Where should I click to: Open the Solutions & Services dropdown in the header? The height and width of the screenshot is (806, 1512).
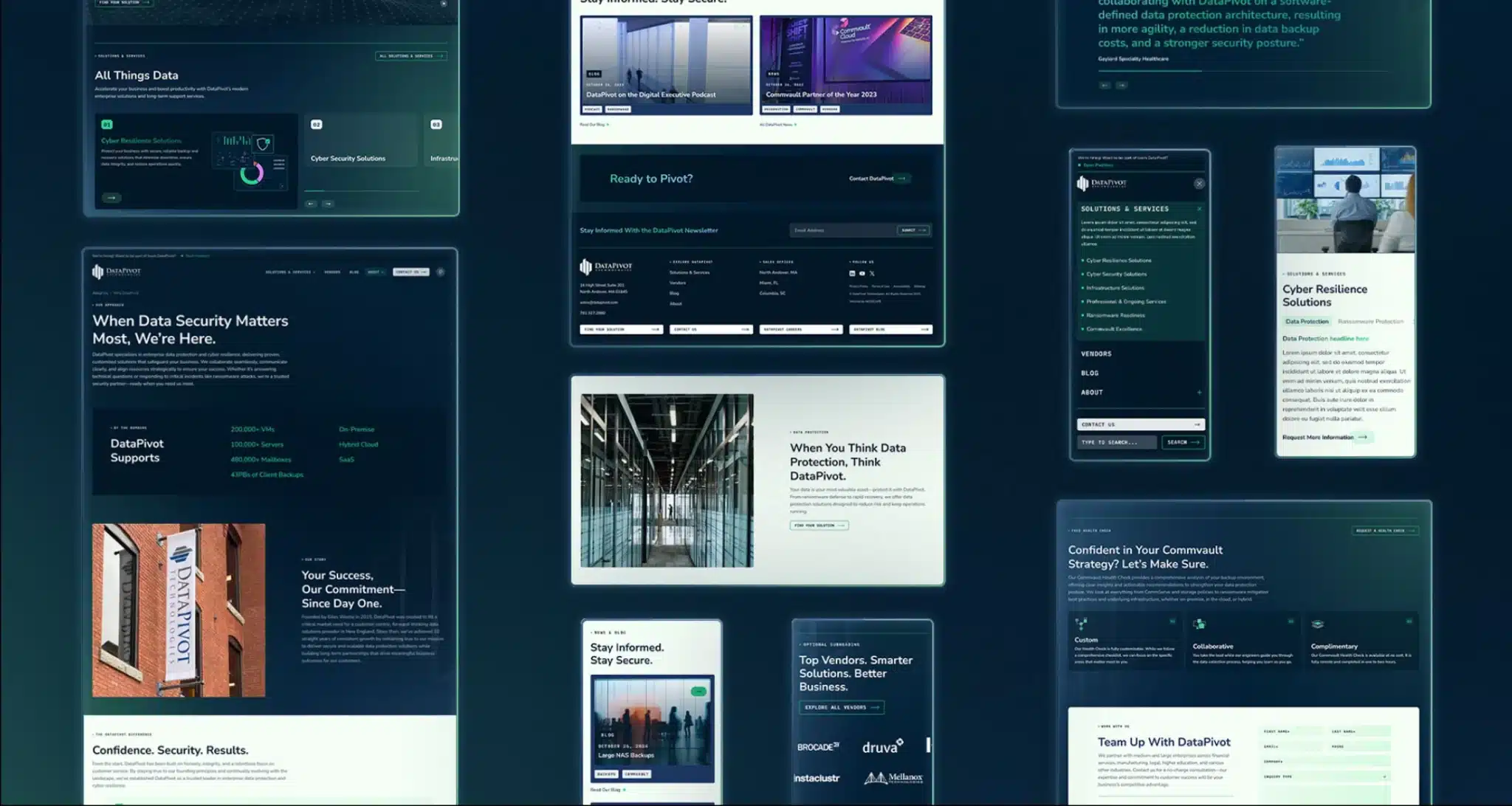(x=290, y=272)
